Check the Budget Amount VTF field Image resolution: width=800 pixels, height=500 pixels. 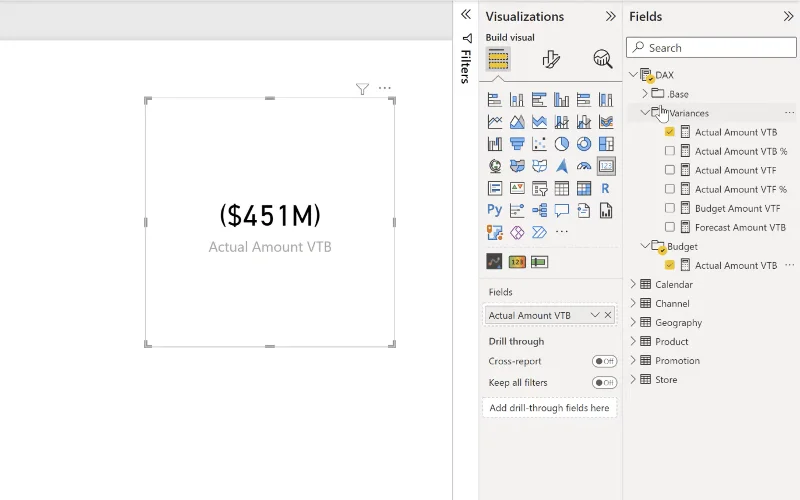(x=669, y=208)
